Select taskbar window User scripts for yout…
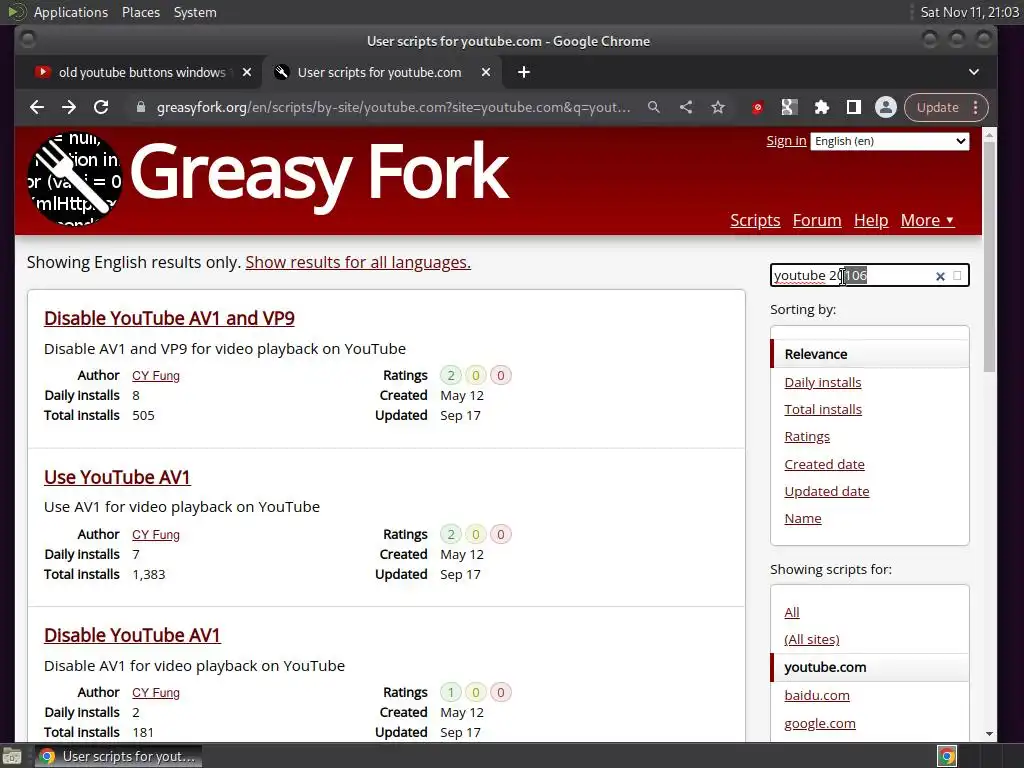The height and width of the screenshot is (768, 1024). 118,756
